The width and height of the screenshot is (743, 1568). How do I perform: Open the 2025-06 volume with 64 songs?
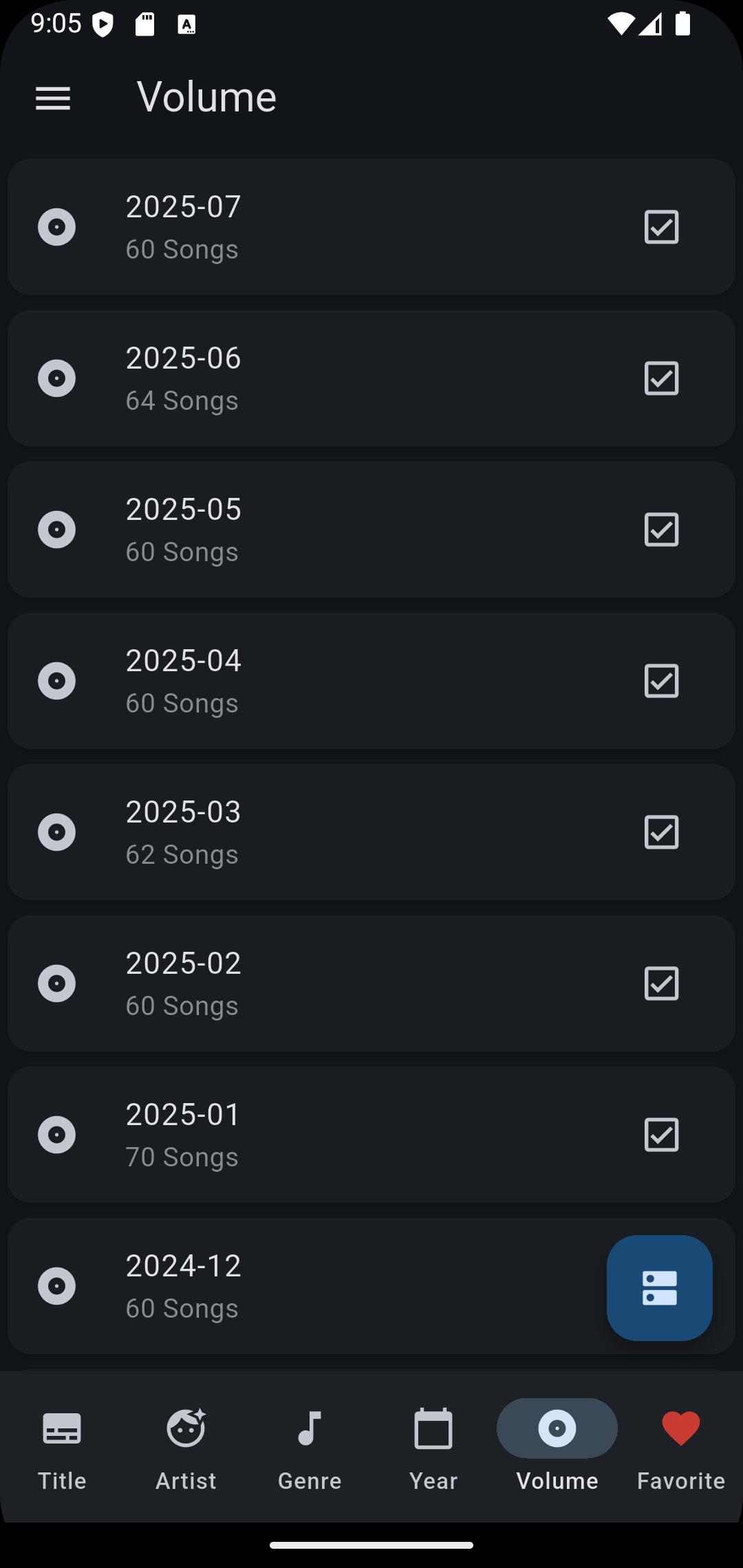371,378
